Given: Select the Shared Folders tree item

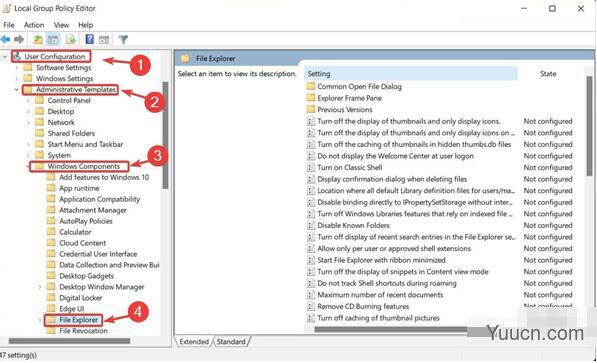Looking at the screenshot, I should click(71, 133).
